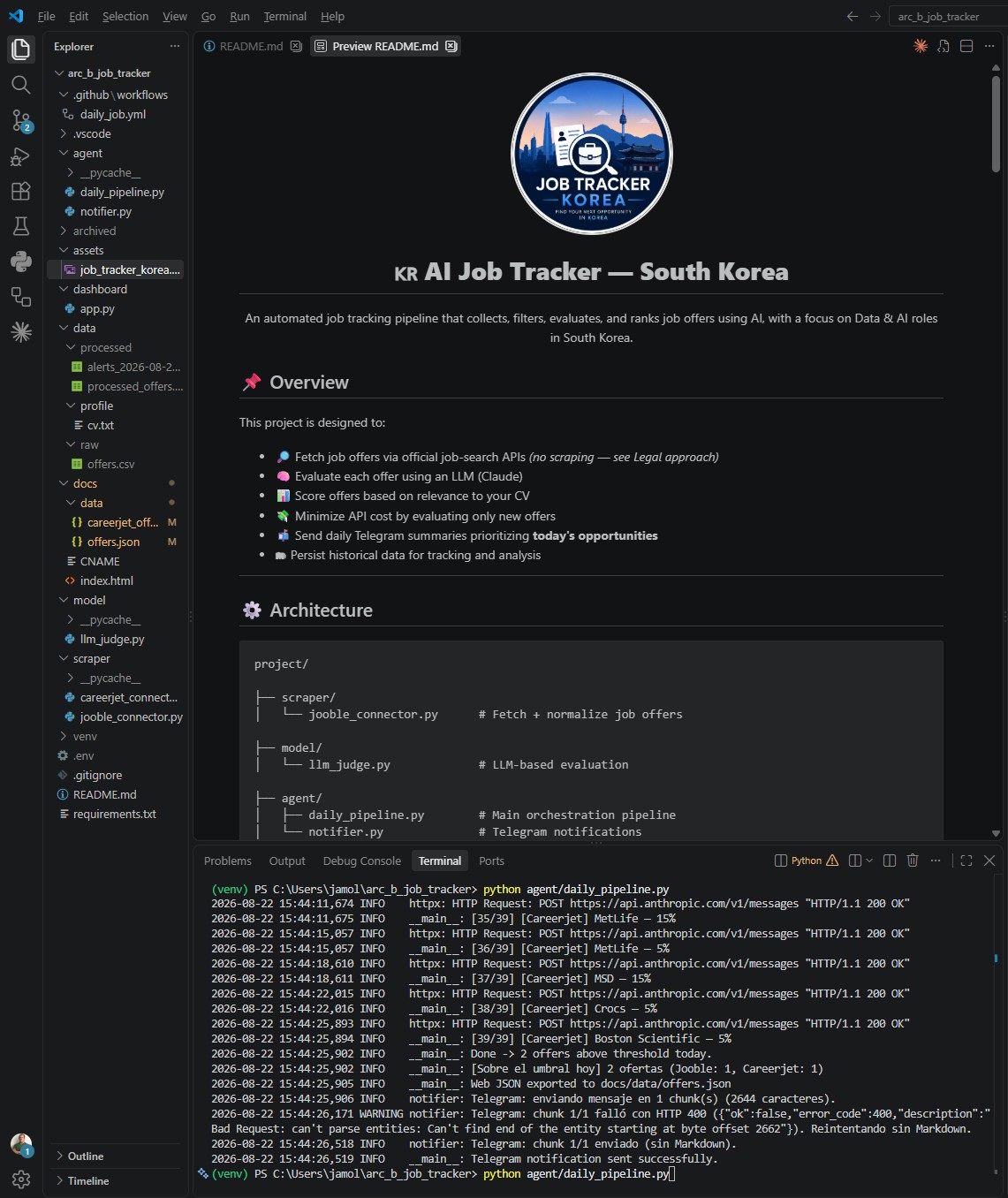The width and height of the screenshot is (1008, 1198).
Task: Open the Python extension view in activity bar
Action: 21,262
